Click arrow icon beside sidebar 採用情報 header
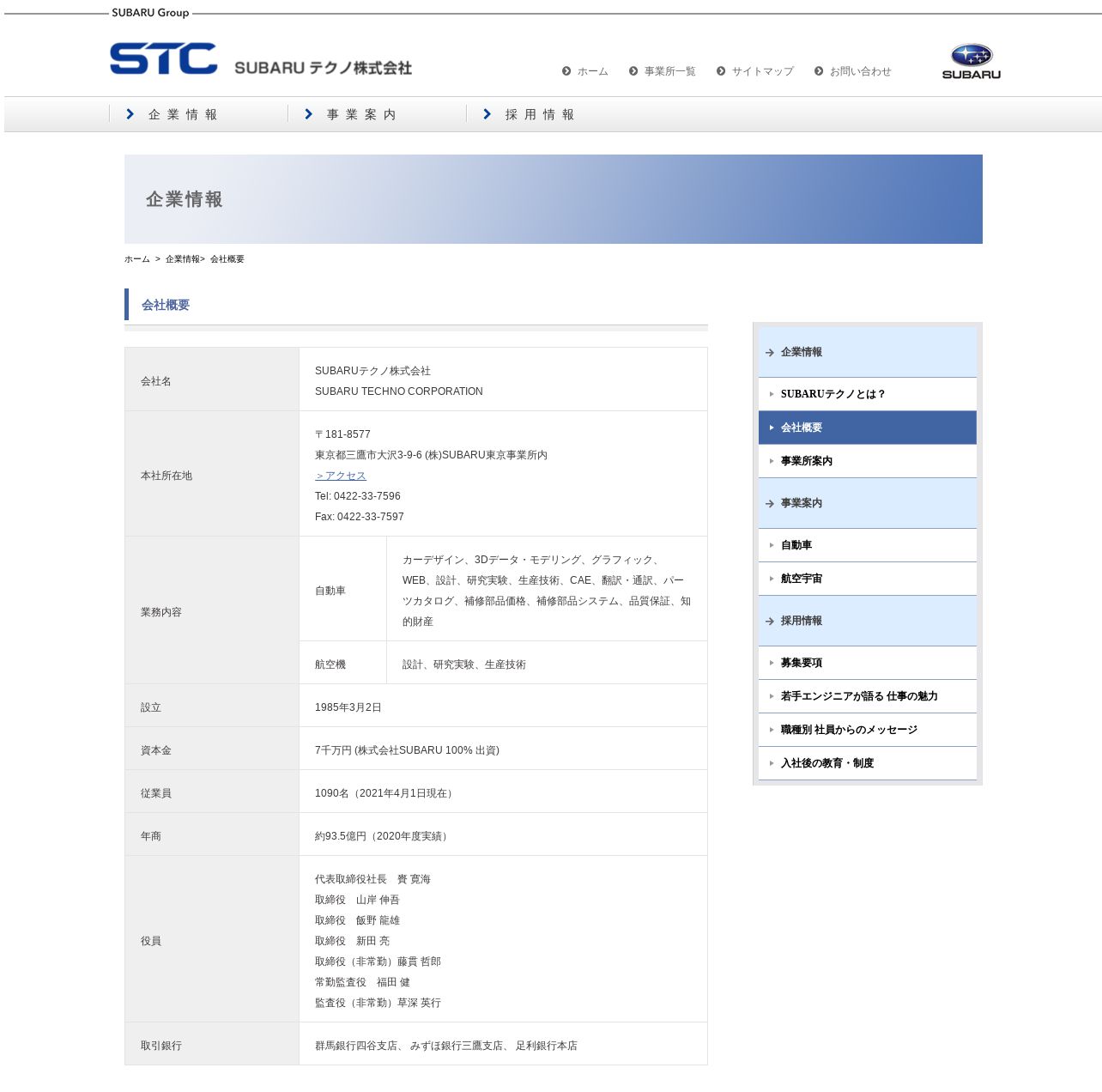The width and height of the screenshot is (1102, 1092). pyautogui.click(x=770, y=621)
